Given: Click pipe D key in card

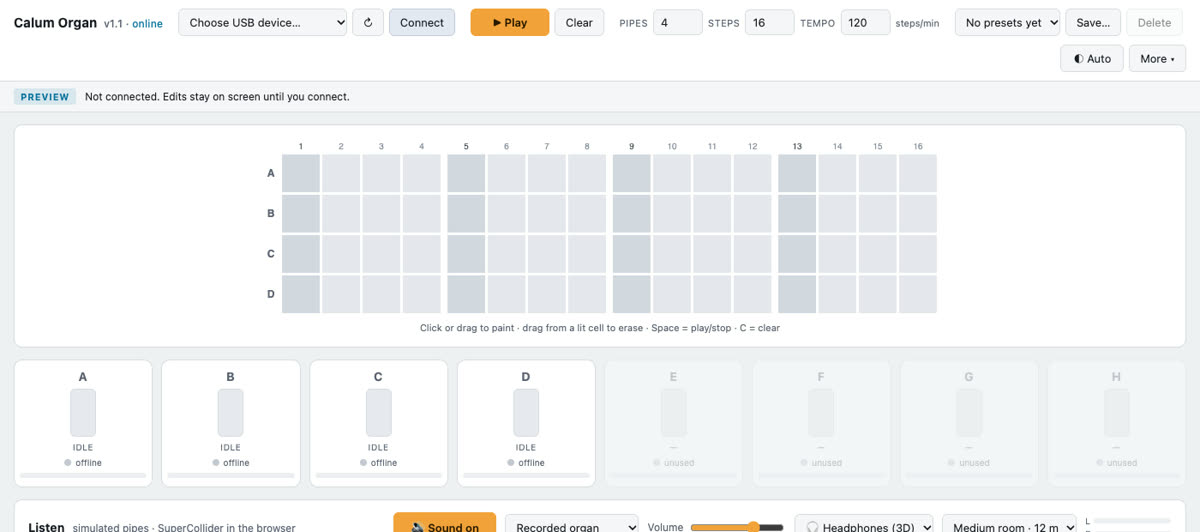Looking at the screenshot, I should (526, 413).
